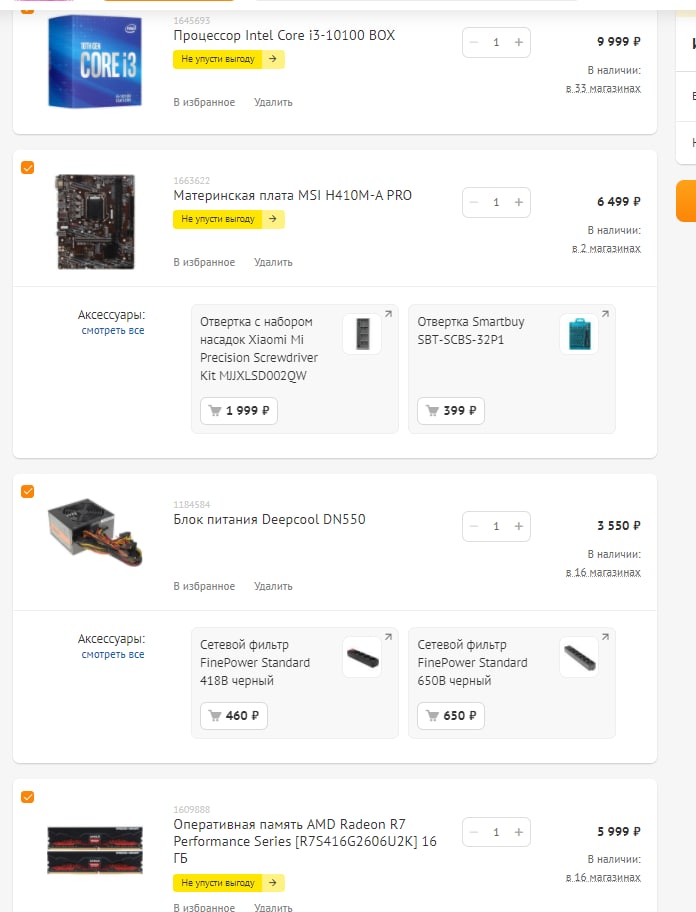
Task: Untick the AMD Radeon R7 memory checkbox
Action: (x=27, y=797)
